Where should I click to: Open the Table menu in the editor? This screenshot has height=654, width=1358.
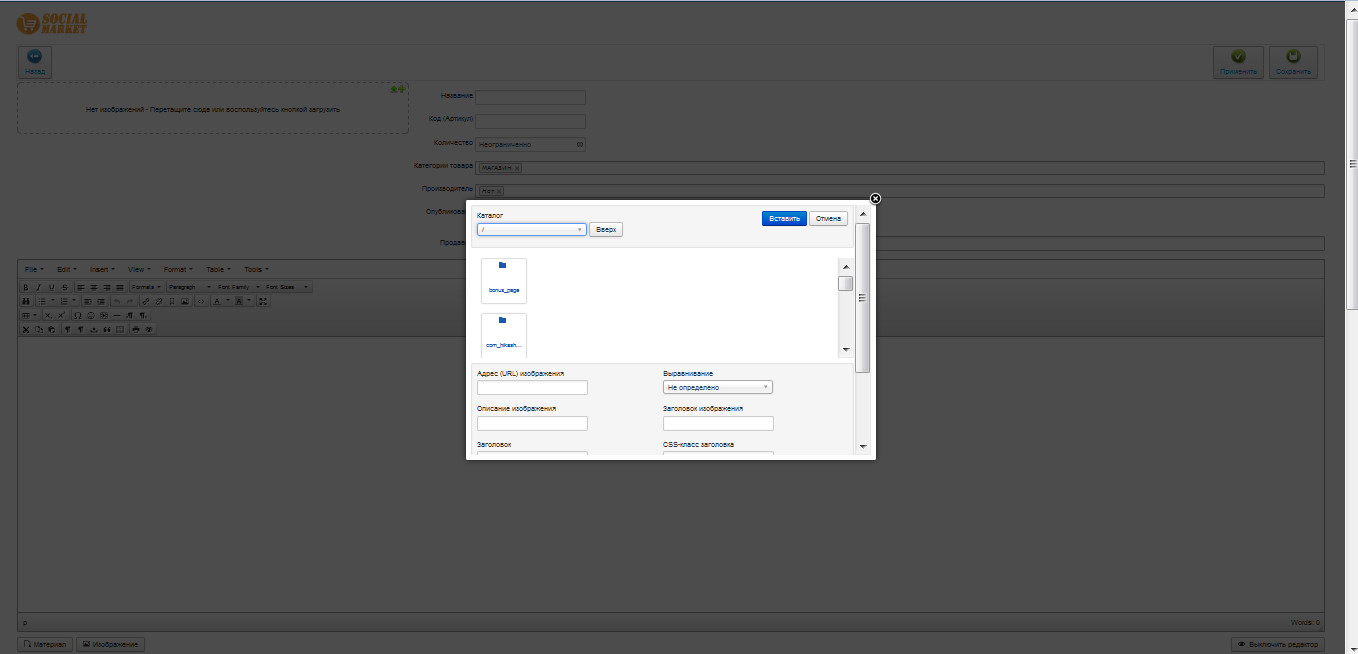point(218,269)
